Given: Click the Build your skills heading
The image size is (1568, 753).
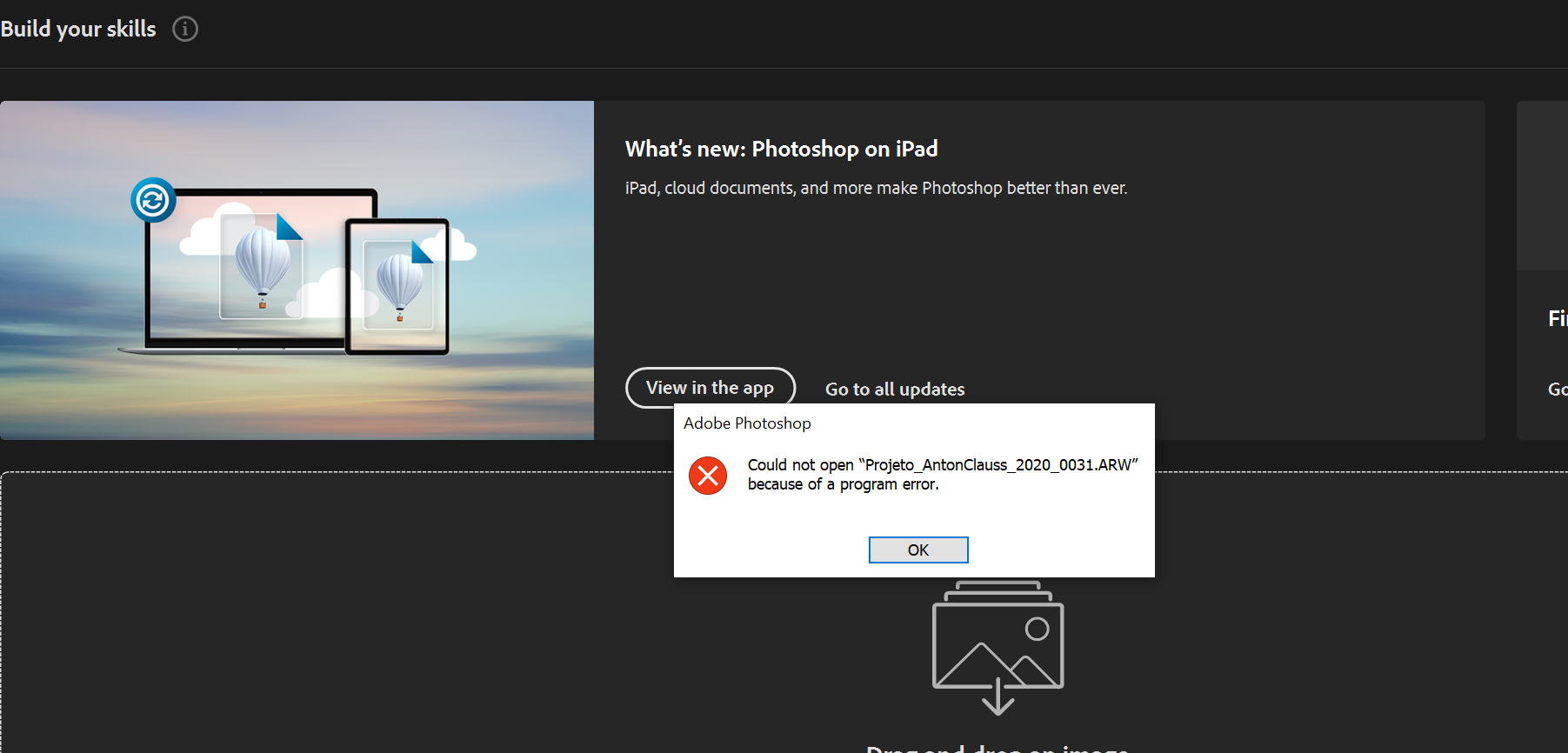Looking at the screenshot, I should click(78, 29).
